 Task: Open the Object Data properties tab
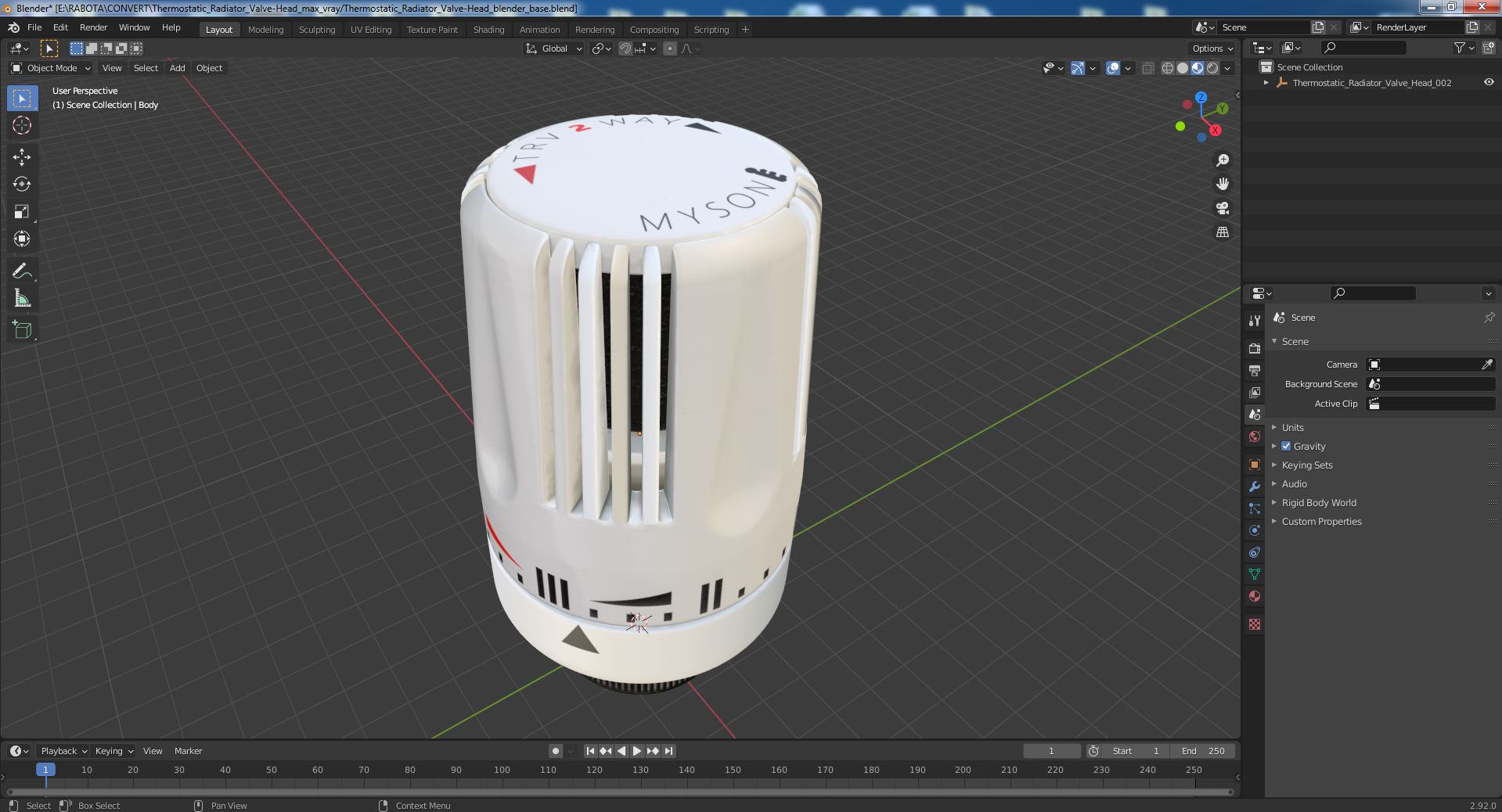coord(1255,574)
